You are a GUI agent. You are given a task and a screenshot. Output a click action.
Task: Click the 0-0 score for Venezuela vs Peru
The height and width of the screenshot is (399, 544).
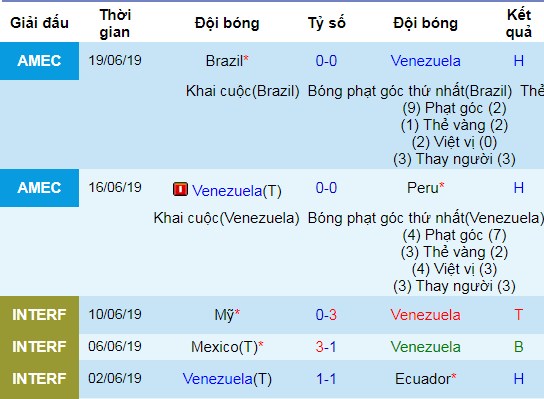point(326,188)
